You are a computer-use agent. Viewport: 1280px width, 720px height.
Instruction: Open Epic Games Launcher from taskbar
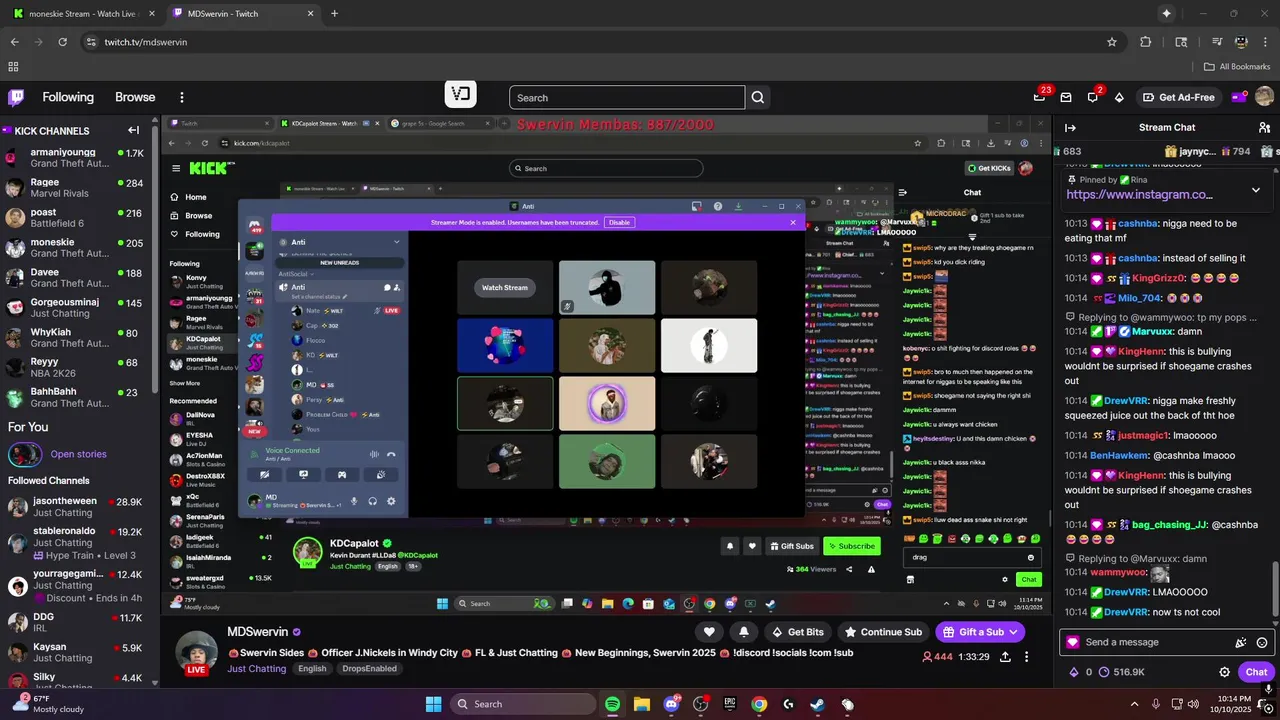(x=730, y=704)
